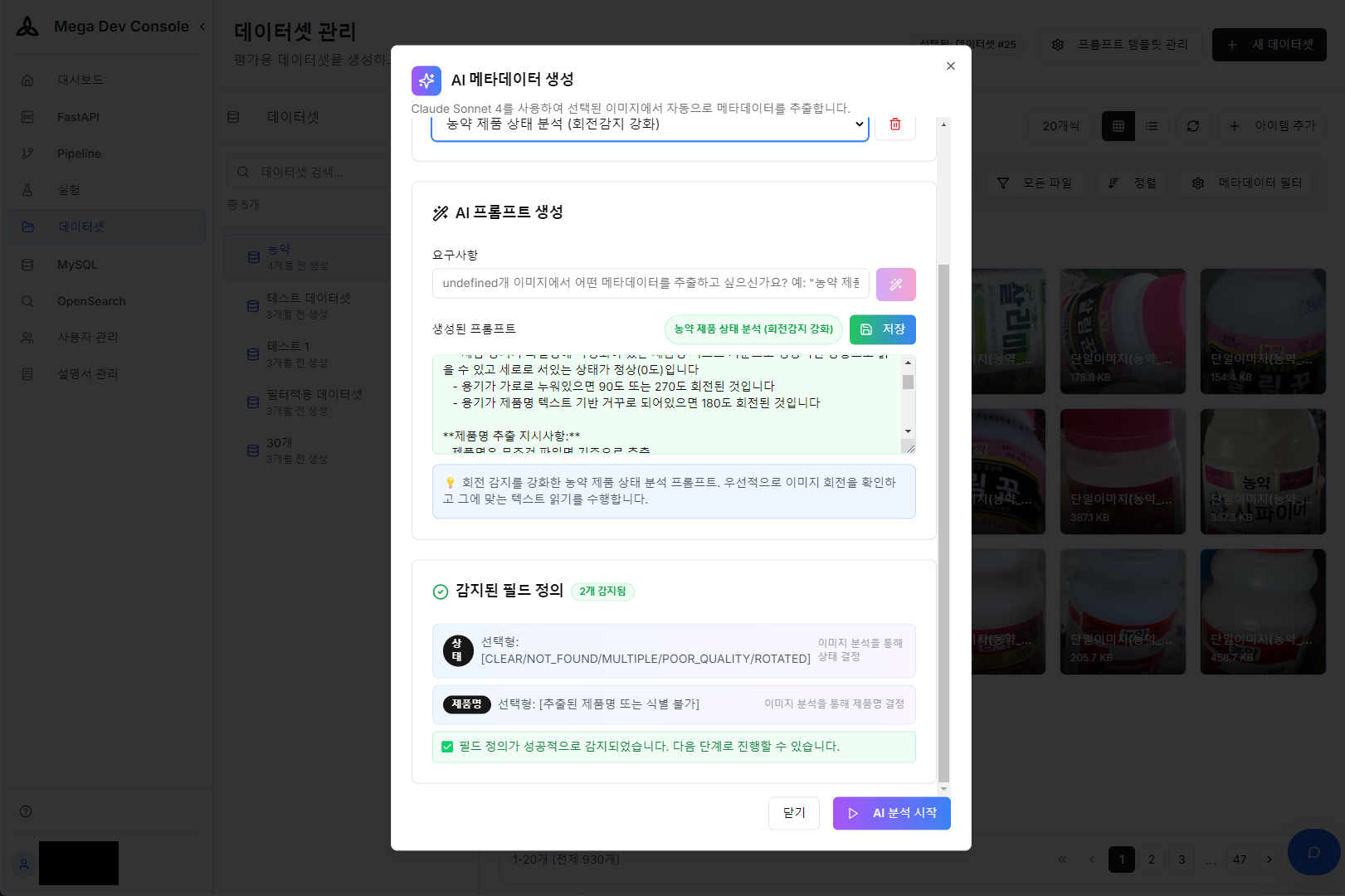
Task: Click the magic wand prompt generator icon
Action: [895, 284]
